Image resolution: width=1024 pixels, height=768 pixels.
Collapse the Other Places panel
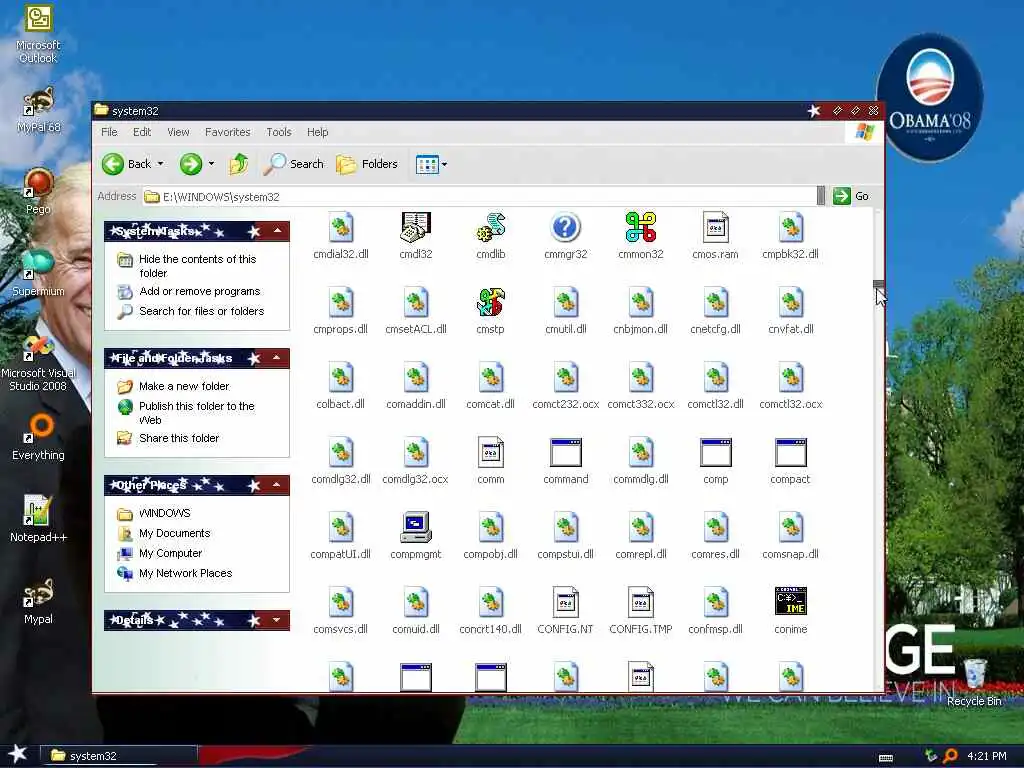coord(278,485)
